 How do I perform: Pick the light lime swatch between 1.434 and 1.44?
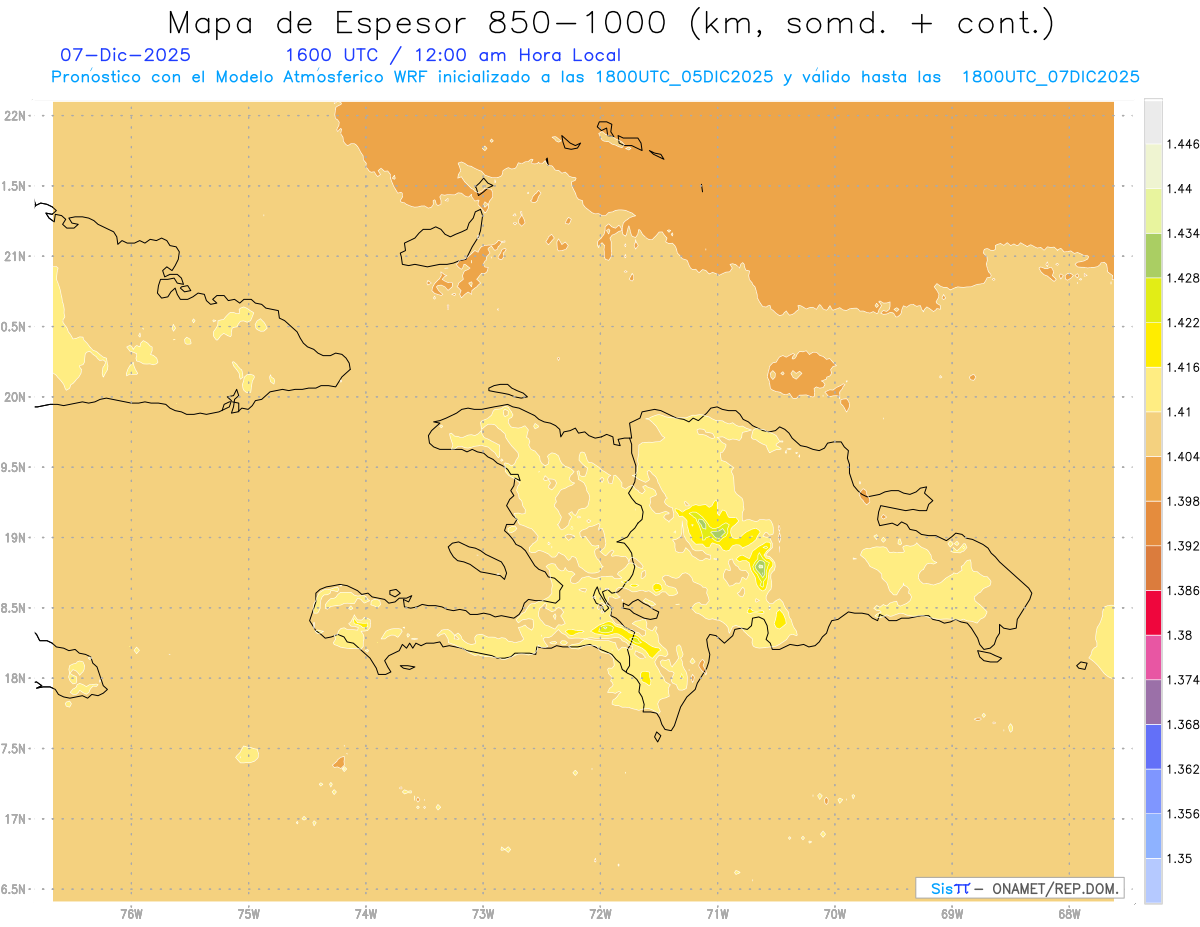1153,210
